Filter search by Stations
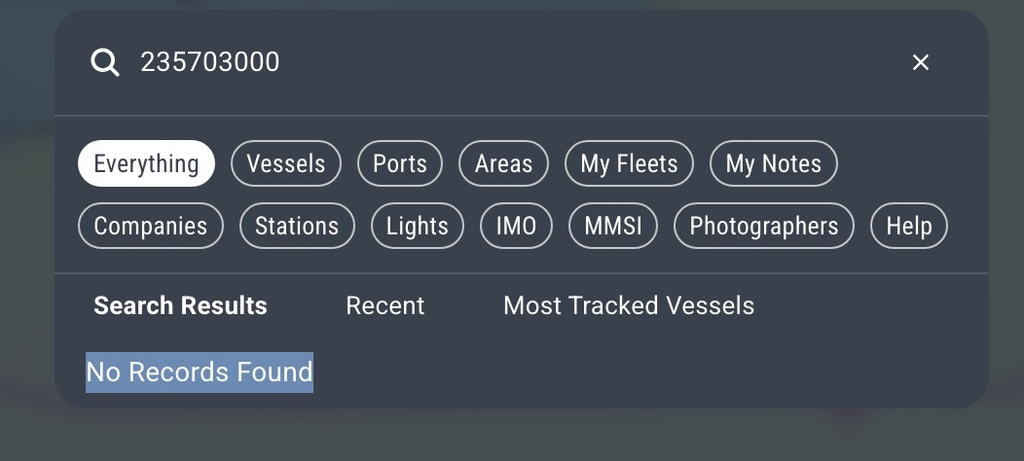The image size is (1024, 461). coord(297,226)
